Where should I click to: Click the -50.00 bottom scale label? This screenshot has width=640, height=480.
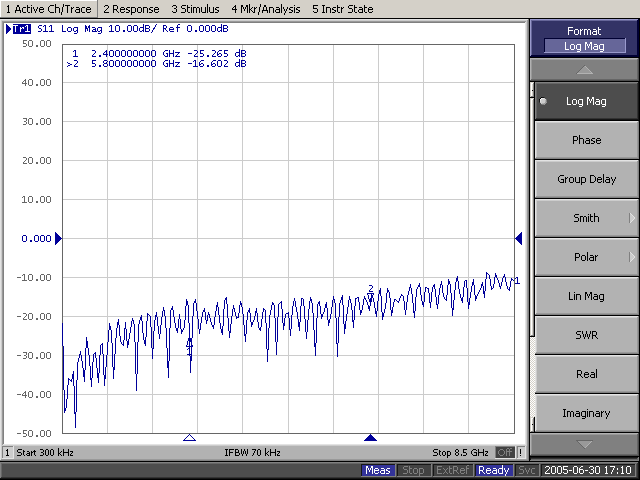(x=34, y=433)
